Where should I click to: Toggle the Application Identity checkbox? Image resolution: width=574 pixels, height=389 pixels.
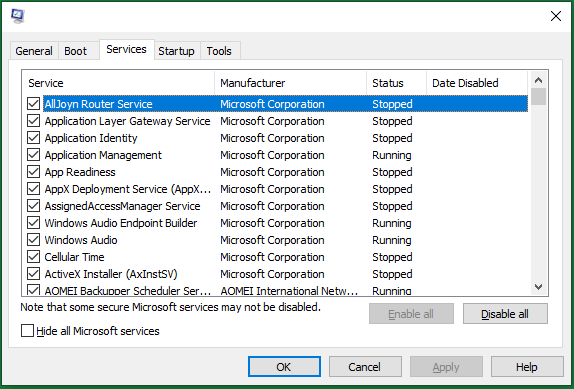click(x=33, y=138)
